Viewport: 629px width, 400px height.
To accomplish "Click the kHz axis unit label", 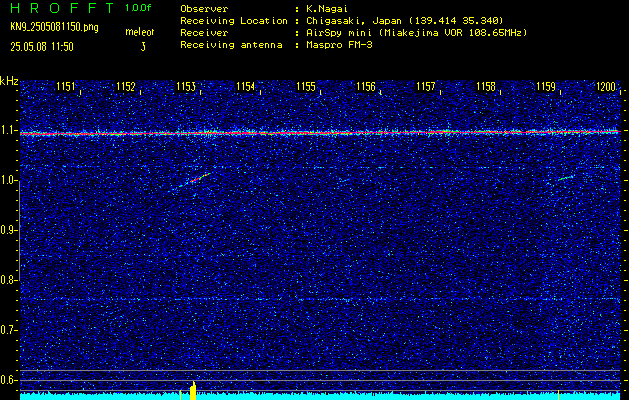I will 9,81.
